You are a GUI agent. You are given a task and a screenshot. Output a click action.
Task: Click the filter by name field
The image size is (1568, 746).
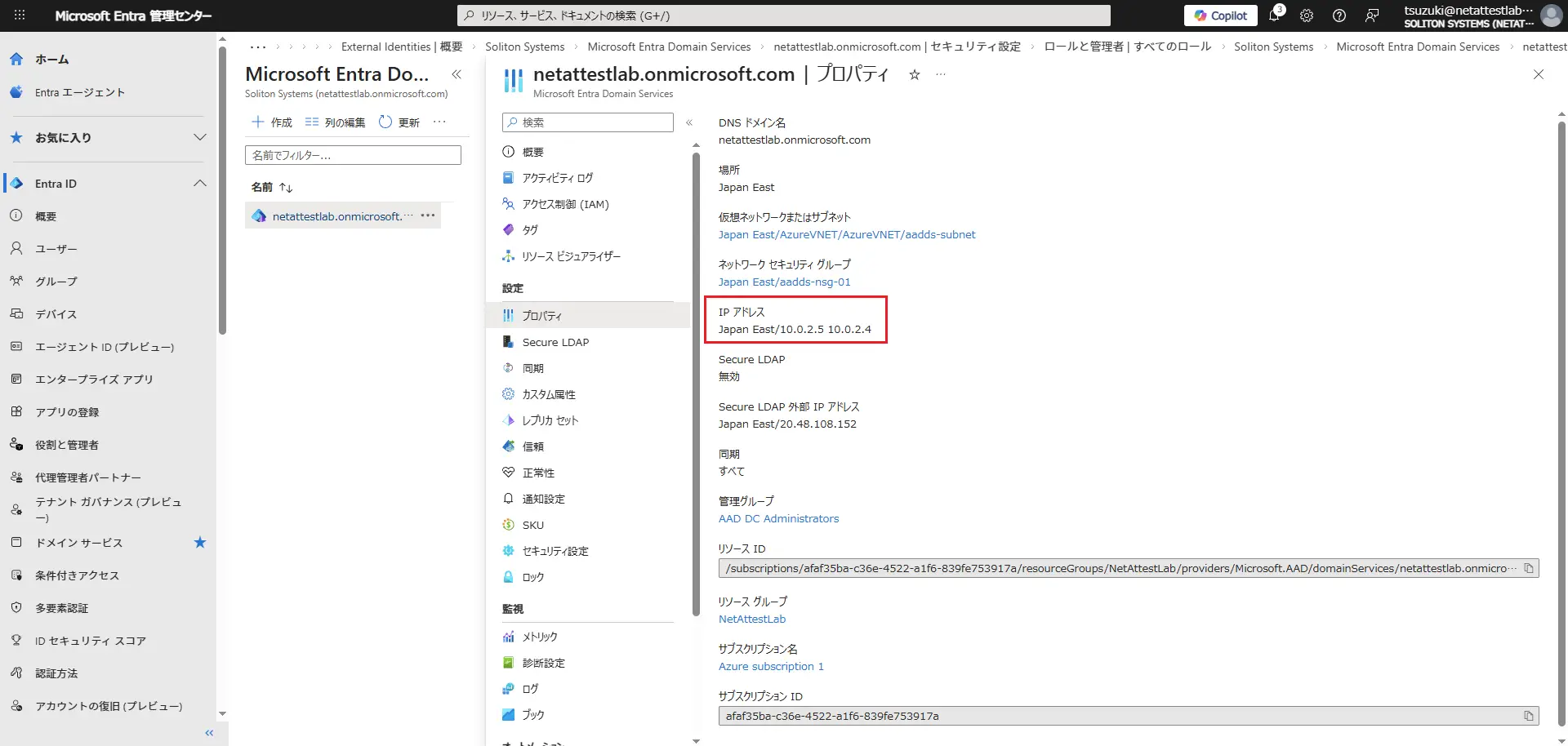click(x=353, y=155)
